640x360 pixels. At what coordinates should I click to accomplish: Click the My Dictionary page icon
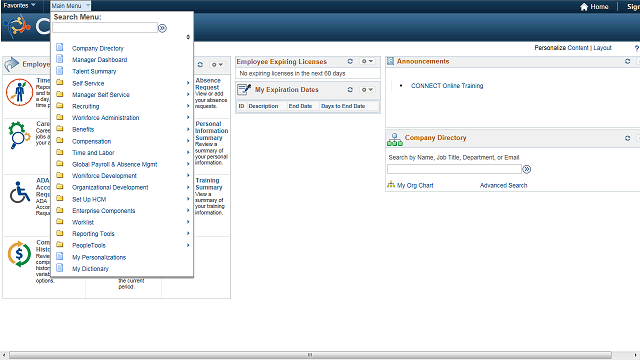click(60, 268)
